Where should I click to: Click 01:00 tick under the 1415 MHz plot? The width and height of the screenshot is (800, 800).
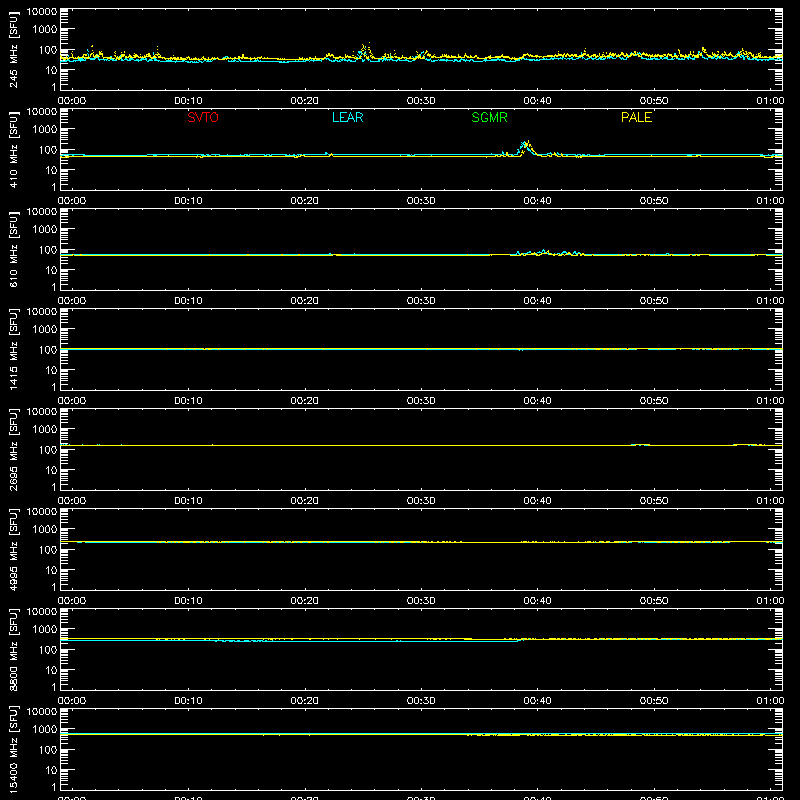(770, 401)
